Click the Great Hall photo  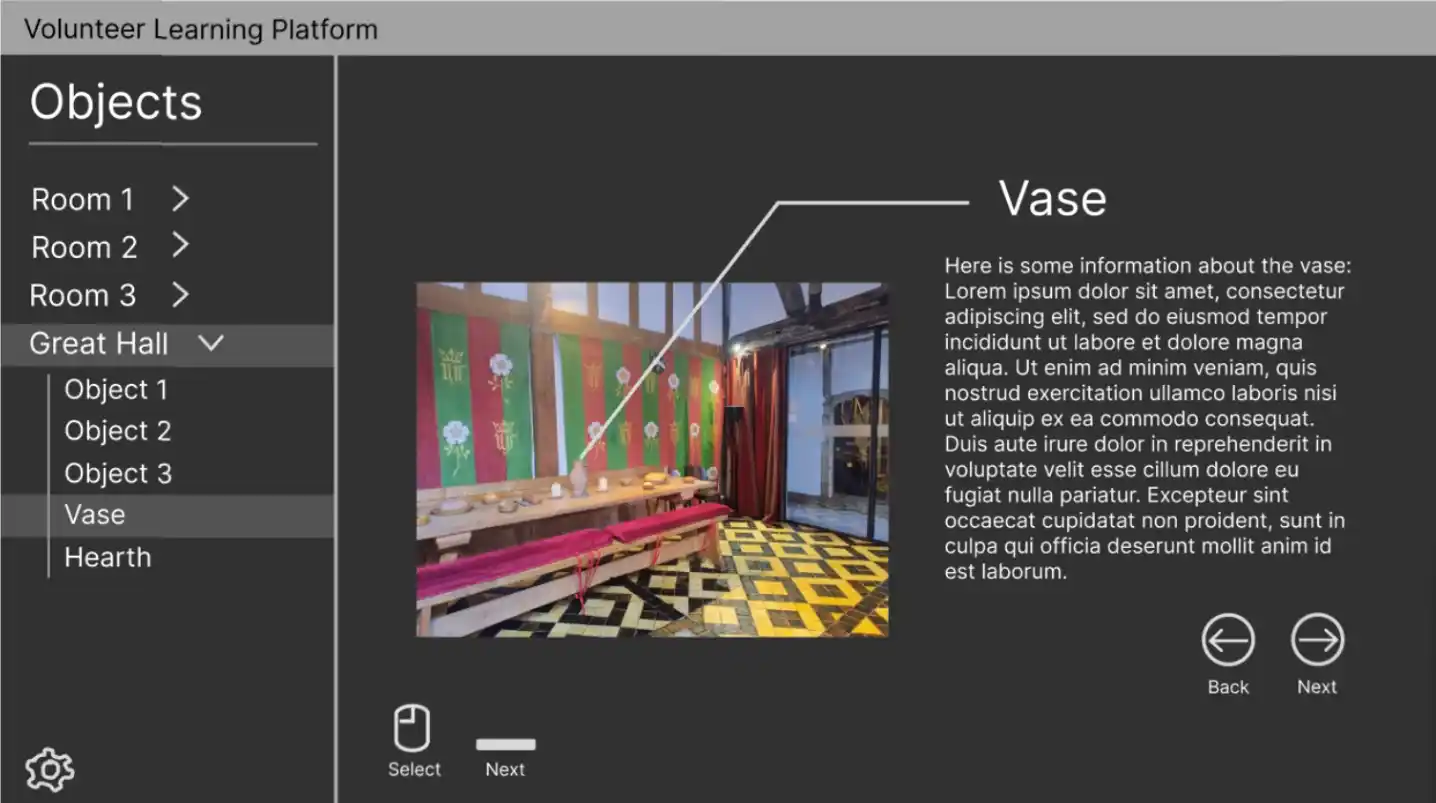pos(650,460)
